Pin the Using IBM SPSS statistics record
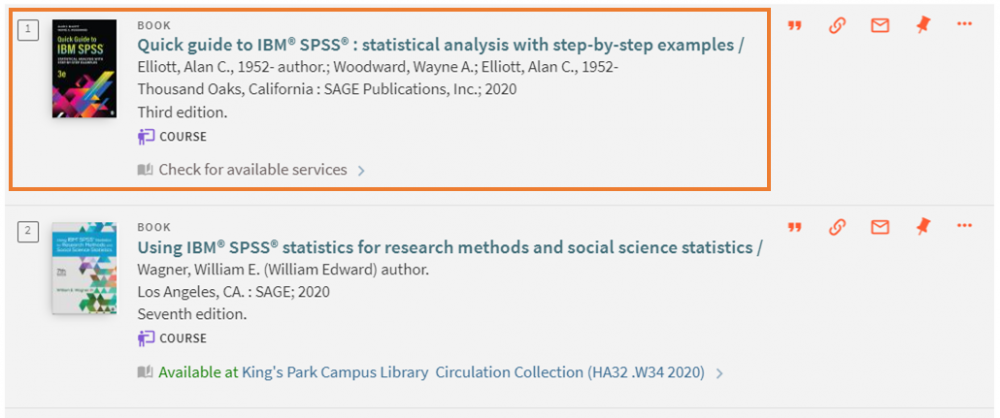Image resolution: width=1000 pixels, height=418 pixels. 923,227
